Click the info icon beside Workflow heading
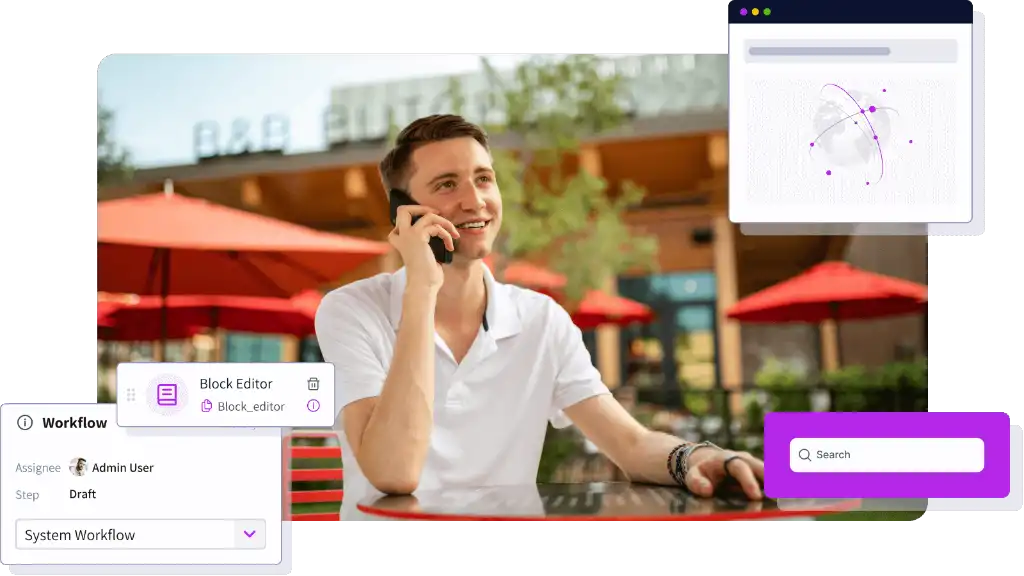The height and width of the screenshot is (576, 1024). (25, 423)
